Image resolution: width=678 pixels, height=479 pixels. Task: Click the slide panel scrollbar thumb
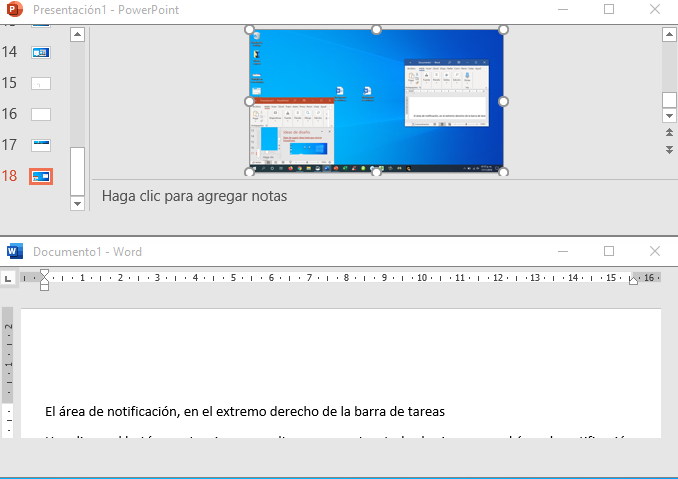77,171
